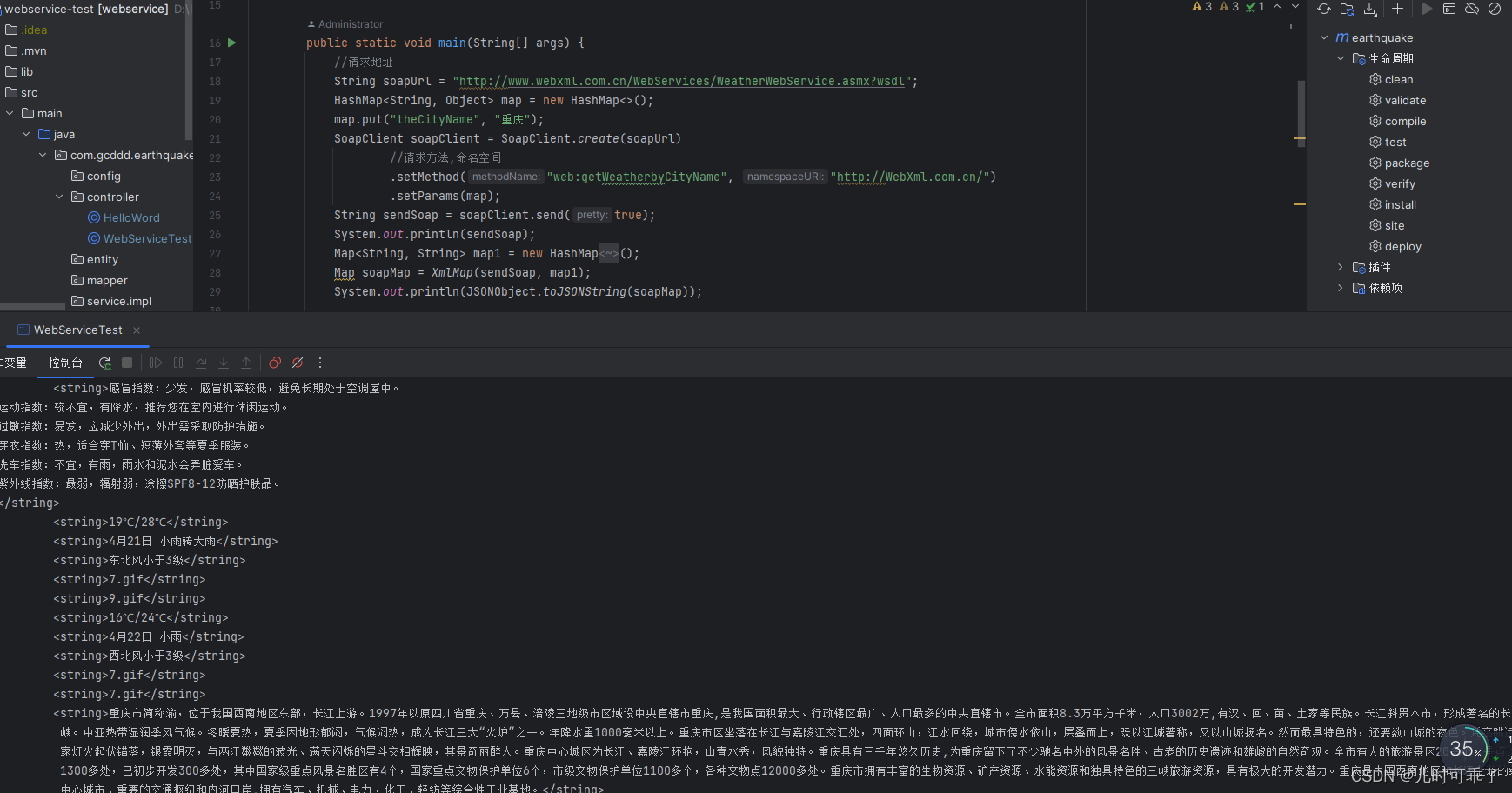Image resolution: width=1512 pixels, height=793 pixels.
Task: Collapse the main folder in project tree
Action: pos(10,113)
